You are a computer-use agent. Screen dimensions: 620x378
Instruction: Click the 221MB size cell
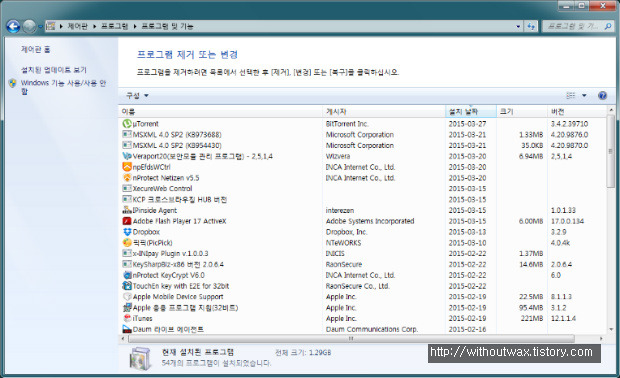532,318
